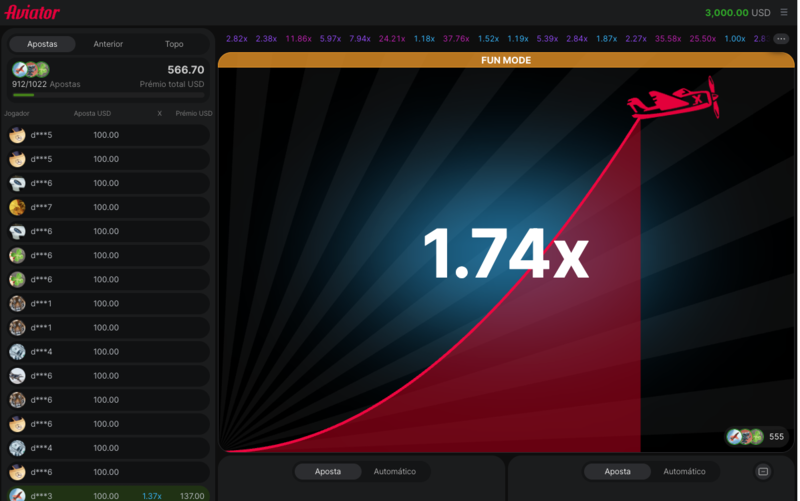Switch to the Topo tab
800x501 pixels.
[174, 44]
